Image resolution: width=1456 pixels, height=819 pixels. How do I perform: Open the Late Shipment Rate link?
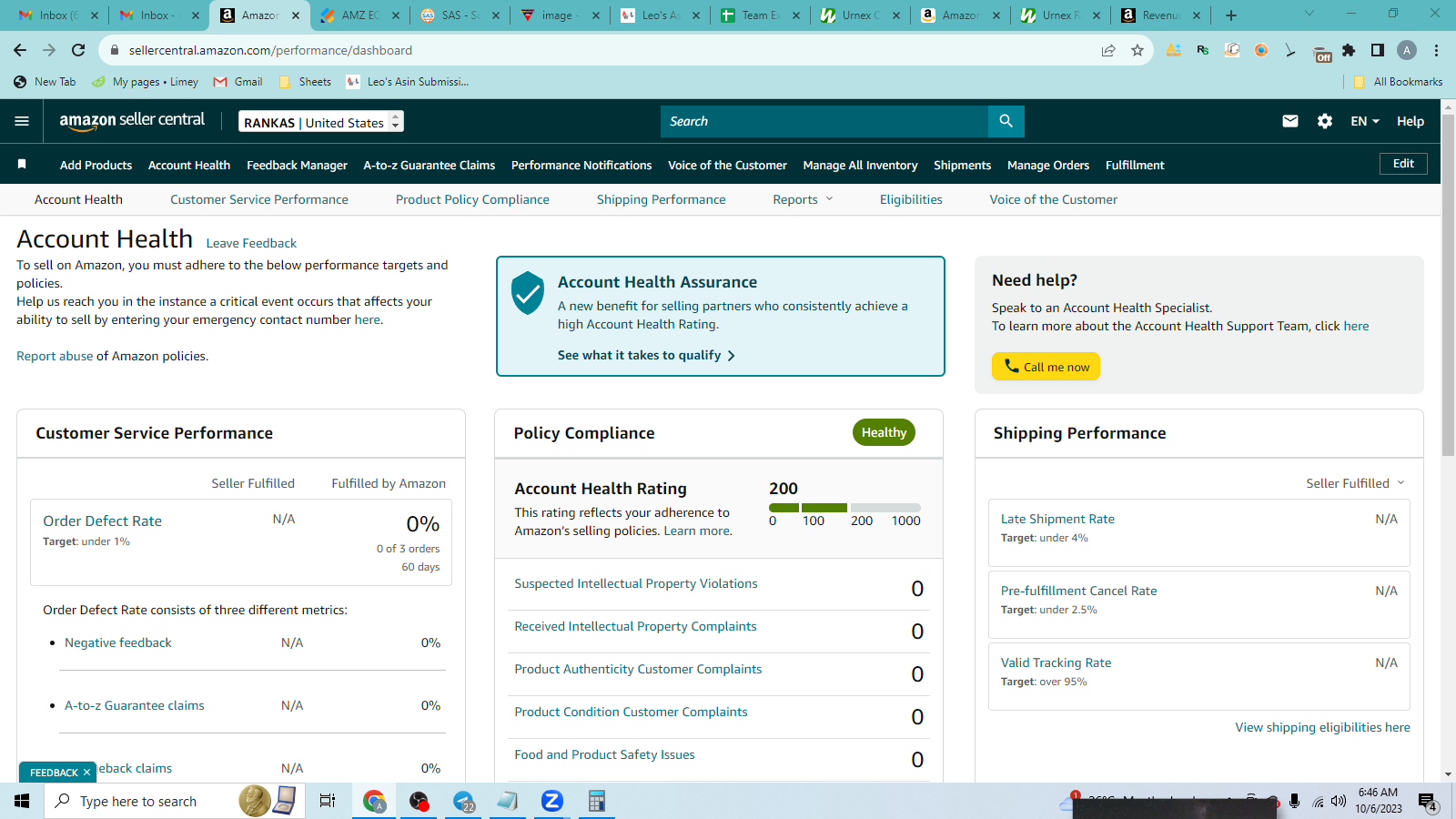[1057, 519]
